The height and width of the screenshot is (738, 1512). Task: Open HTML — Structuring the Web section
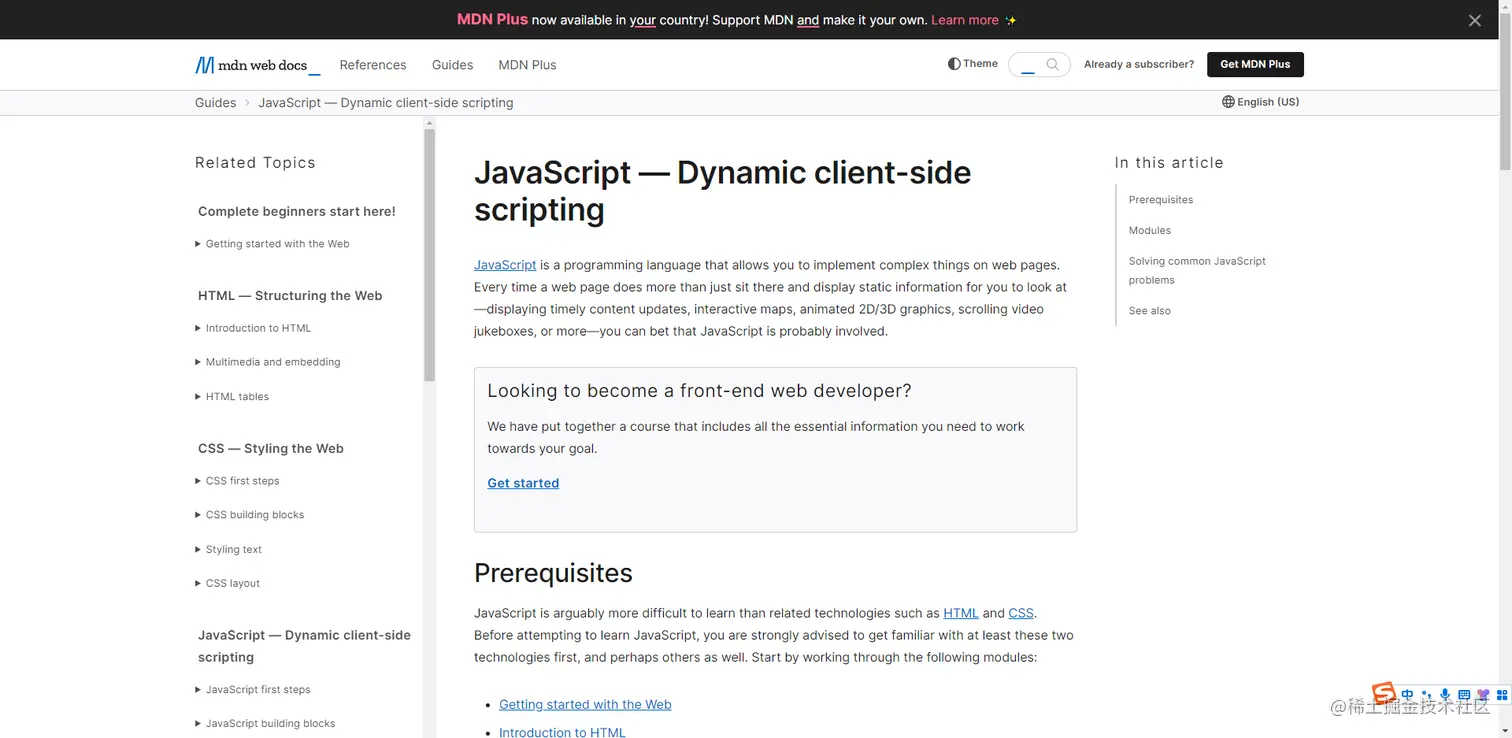tap(290, 296)
